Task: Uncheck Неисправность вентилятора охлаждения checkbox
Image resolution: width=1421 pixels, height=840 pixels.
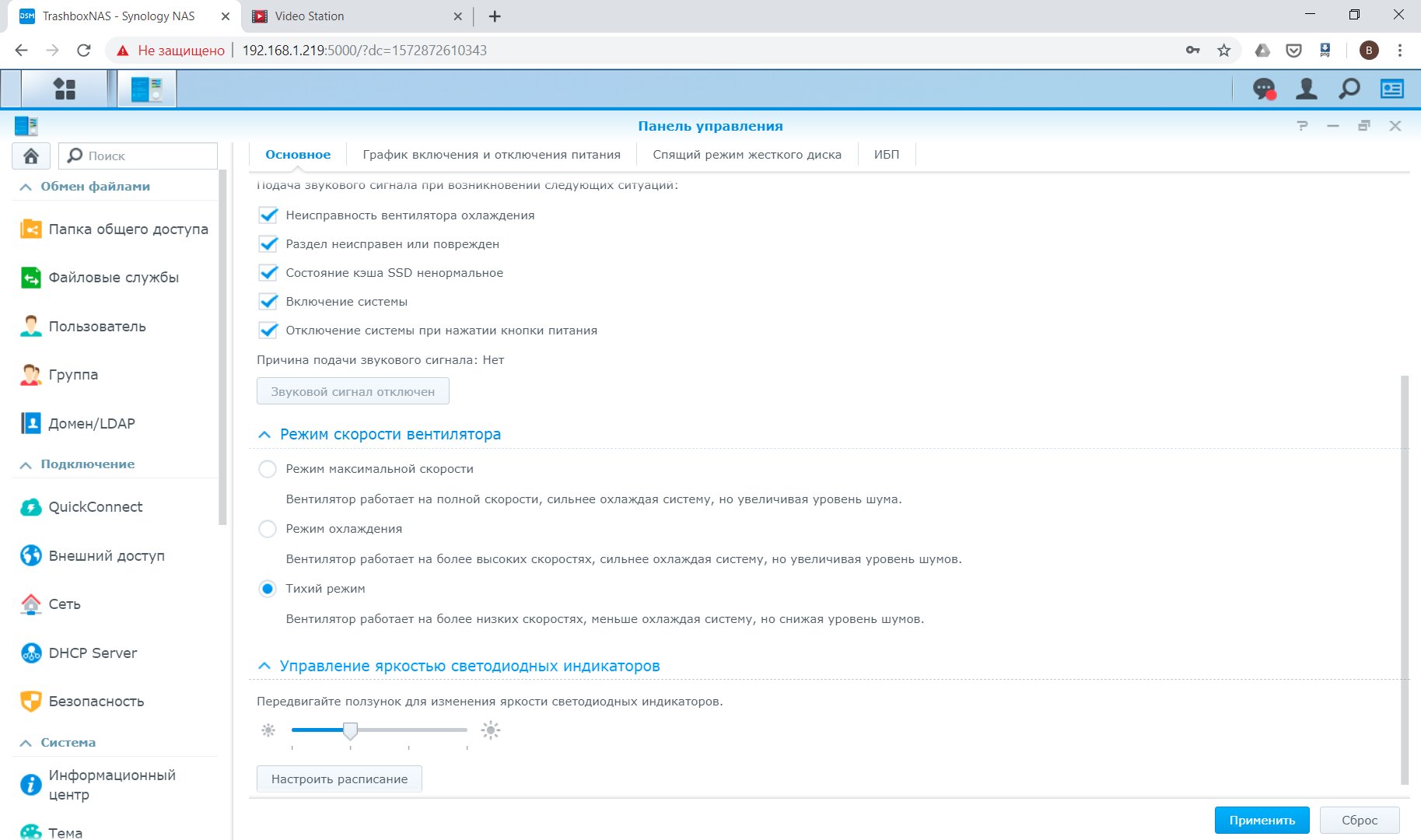Action: pos(268,215)
